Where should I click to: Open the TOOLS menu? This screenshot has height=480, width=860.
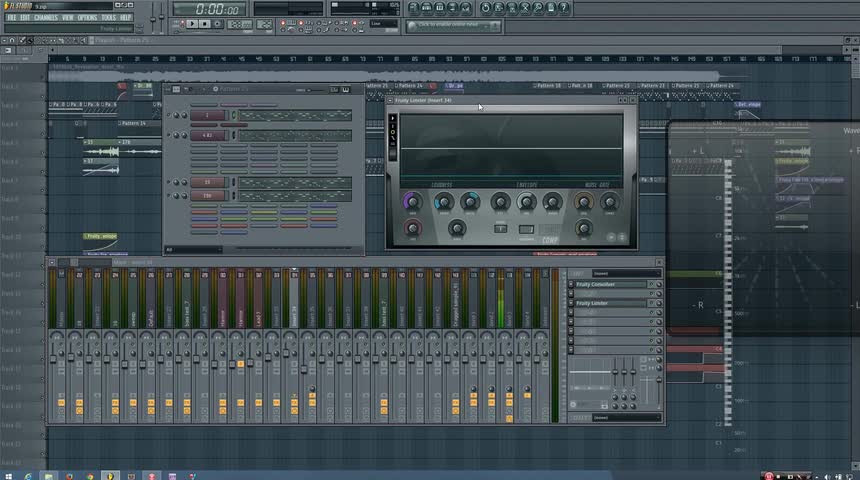click(109, 17)
